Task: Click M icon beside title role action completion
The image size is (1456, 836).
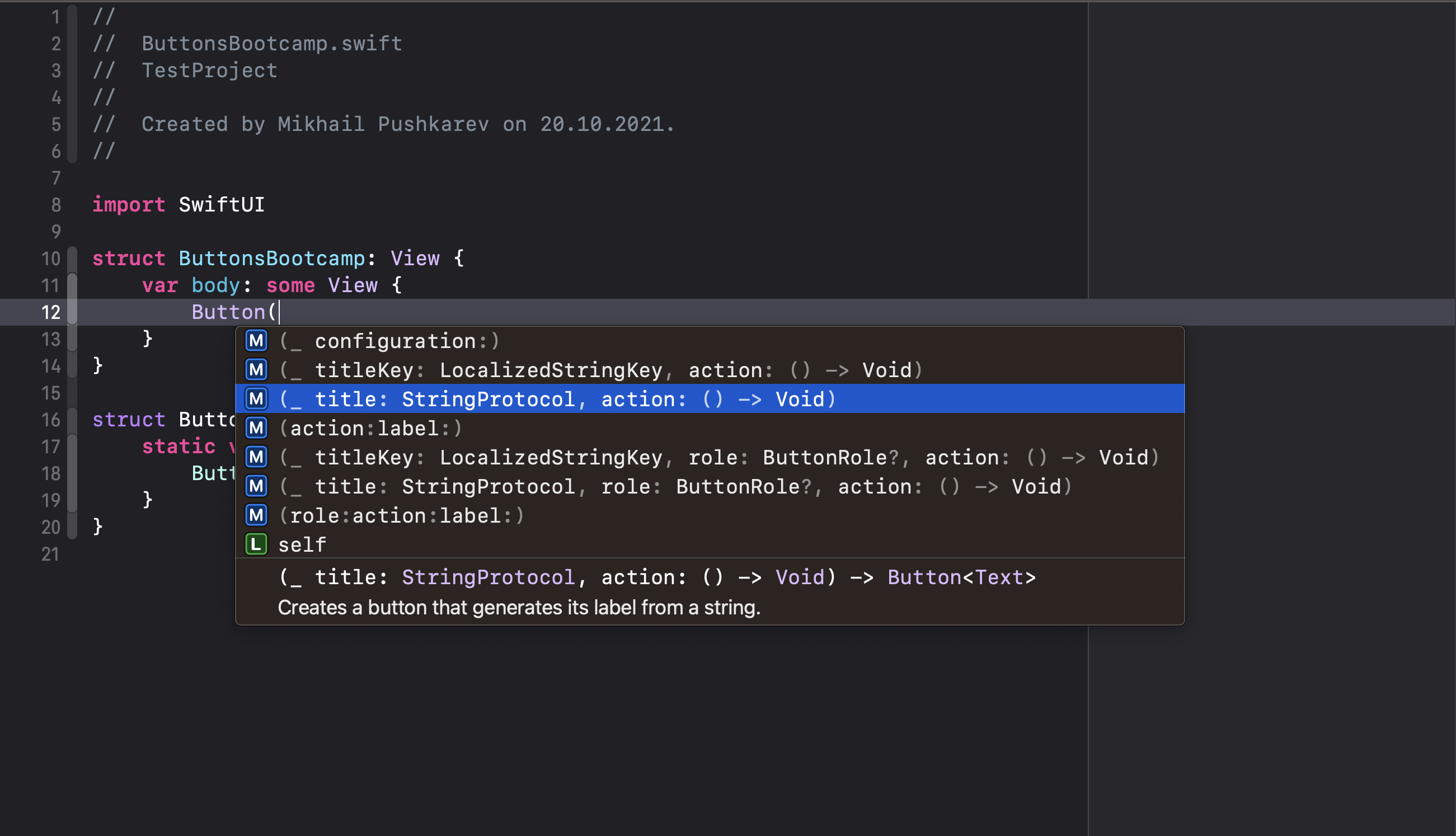Action: pyautogui.click(x=256, y=486)
